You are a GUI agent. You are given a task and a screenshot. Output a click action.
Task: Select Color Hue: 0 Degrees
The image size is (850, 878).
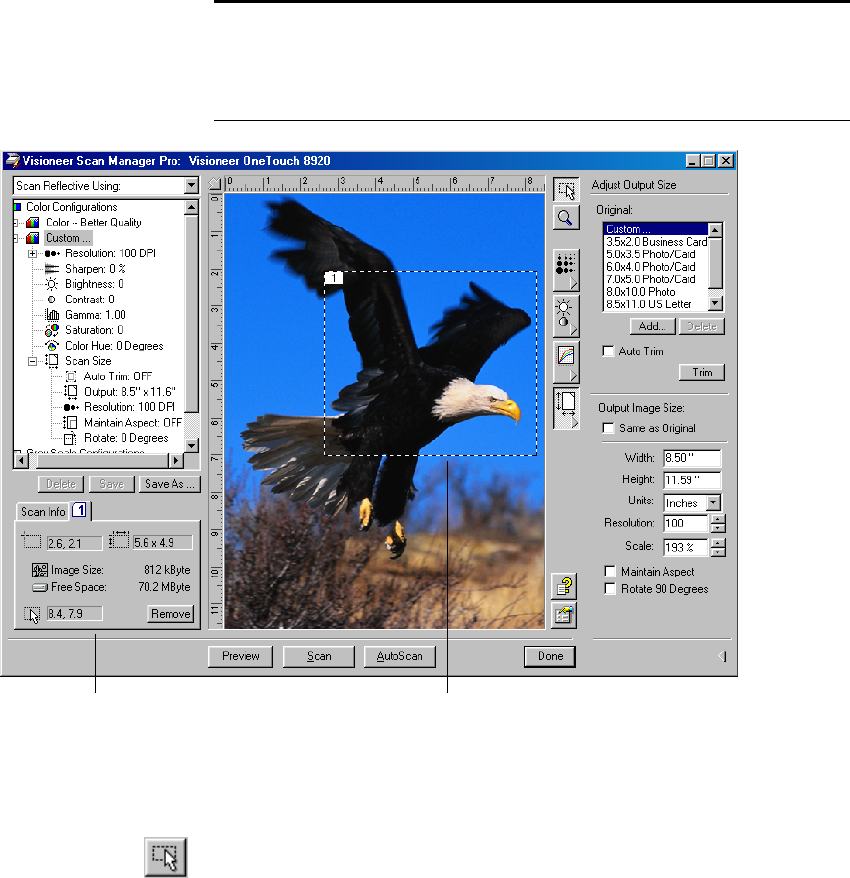click(114, 346)
